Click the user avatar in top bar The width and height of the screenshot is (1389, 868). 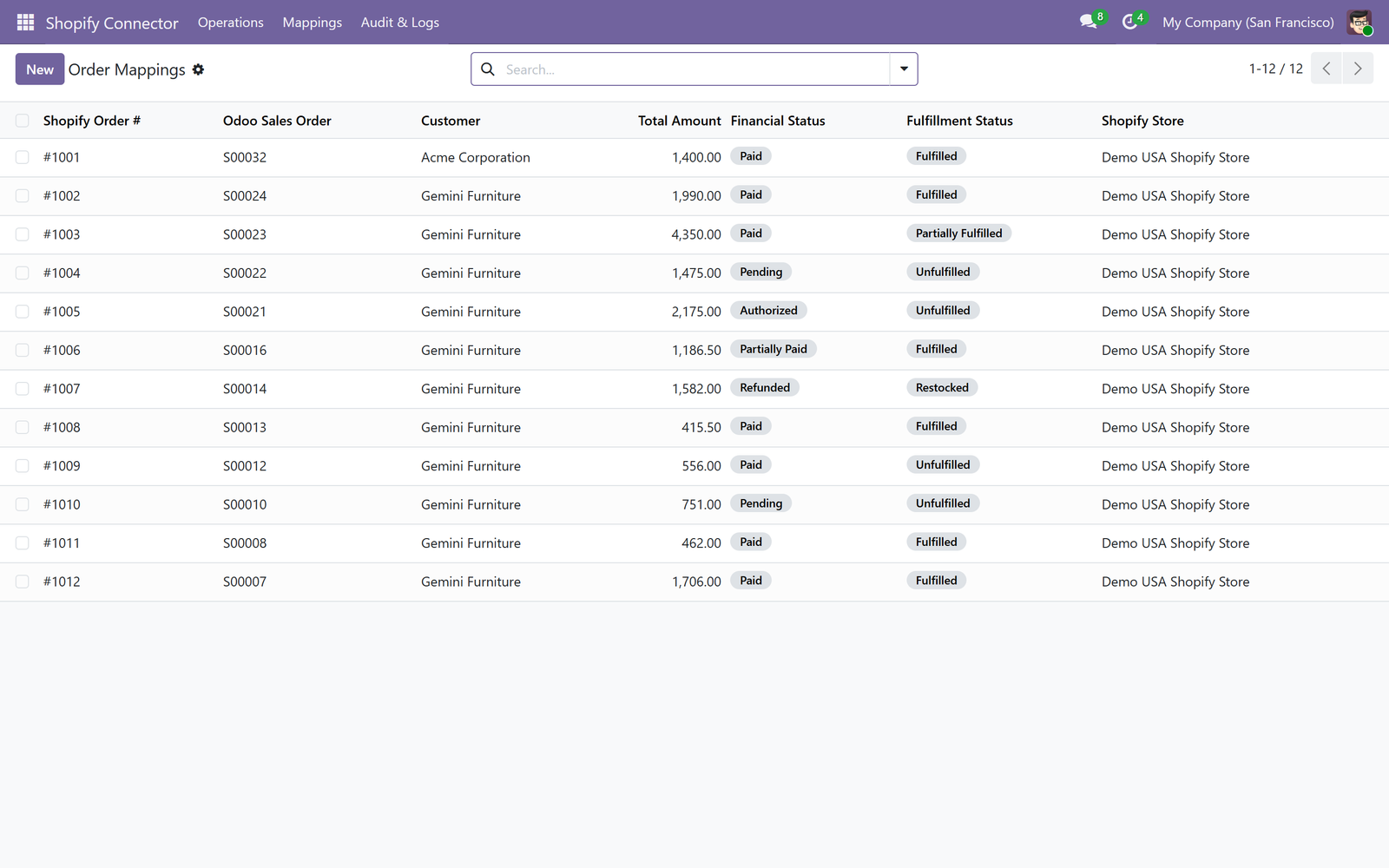1359,23
